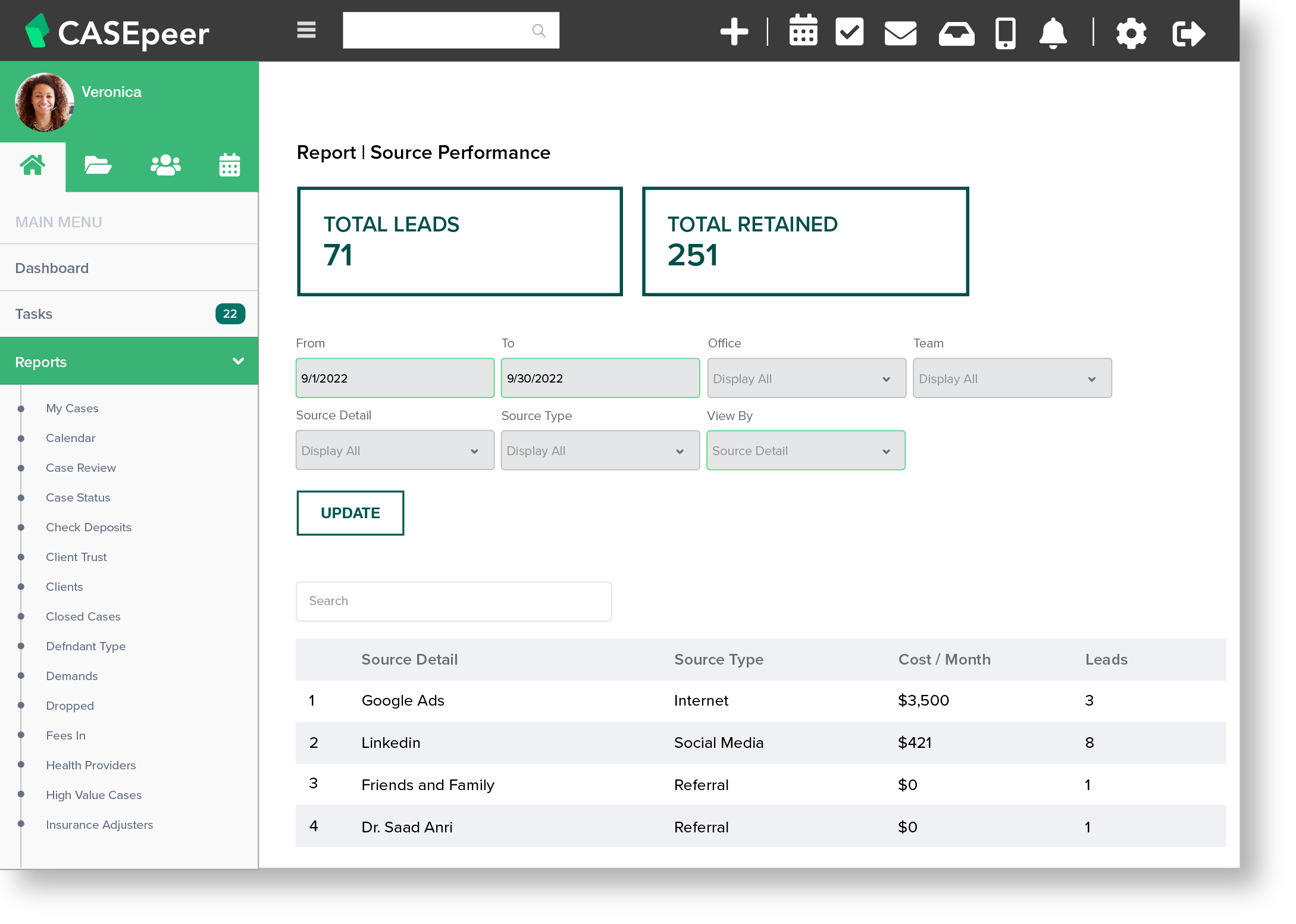Switch to the people group tab
Image resolution: width=1296 pixels, height=924 pixels.
tap(165, 165)
